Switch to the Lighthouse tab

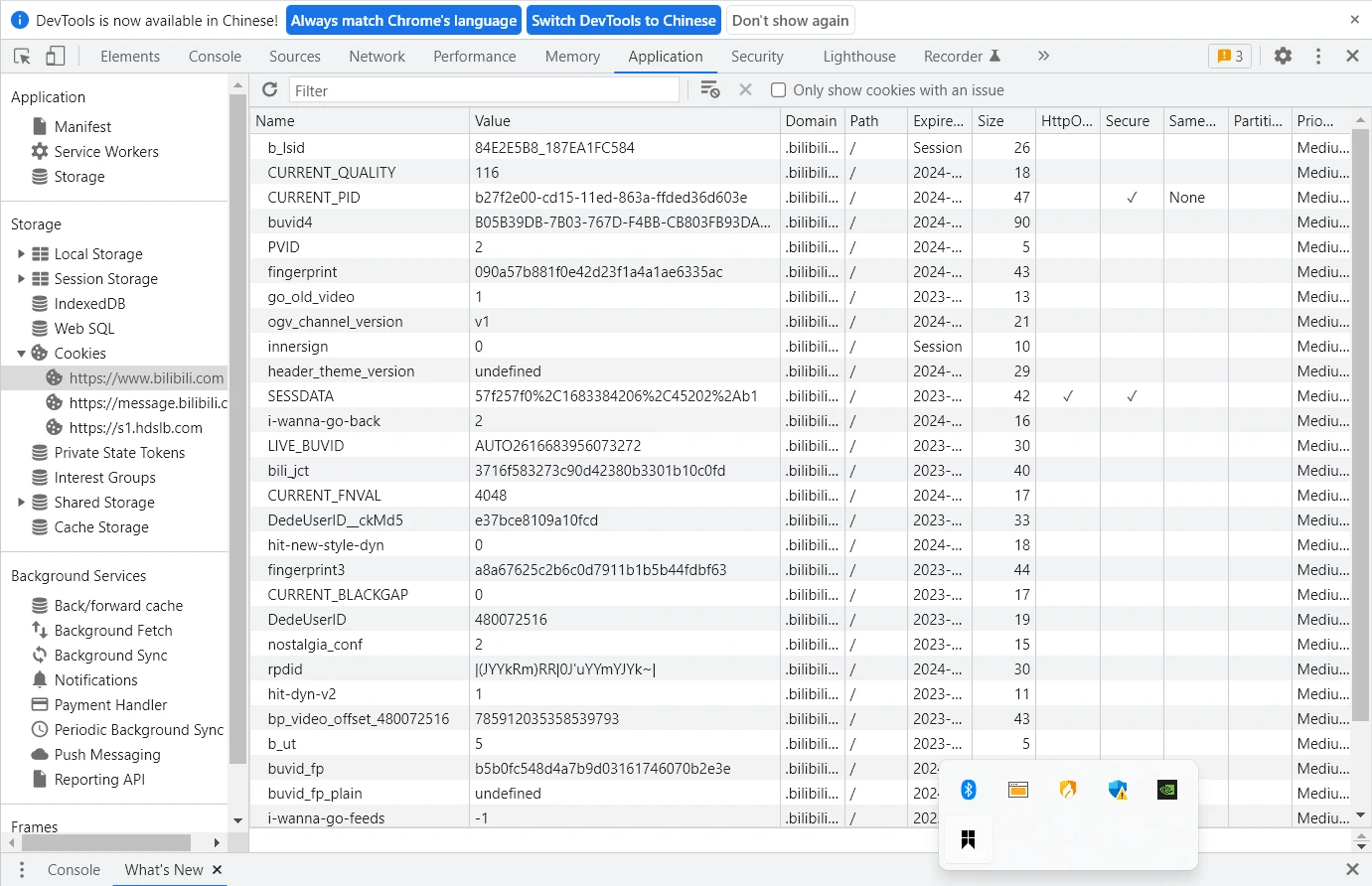pyautogui.click(x=859, y=57)
